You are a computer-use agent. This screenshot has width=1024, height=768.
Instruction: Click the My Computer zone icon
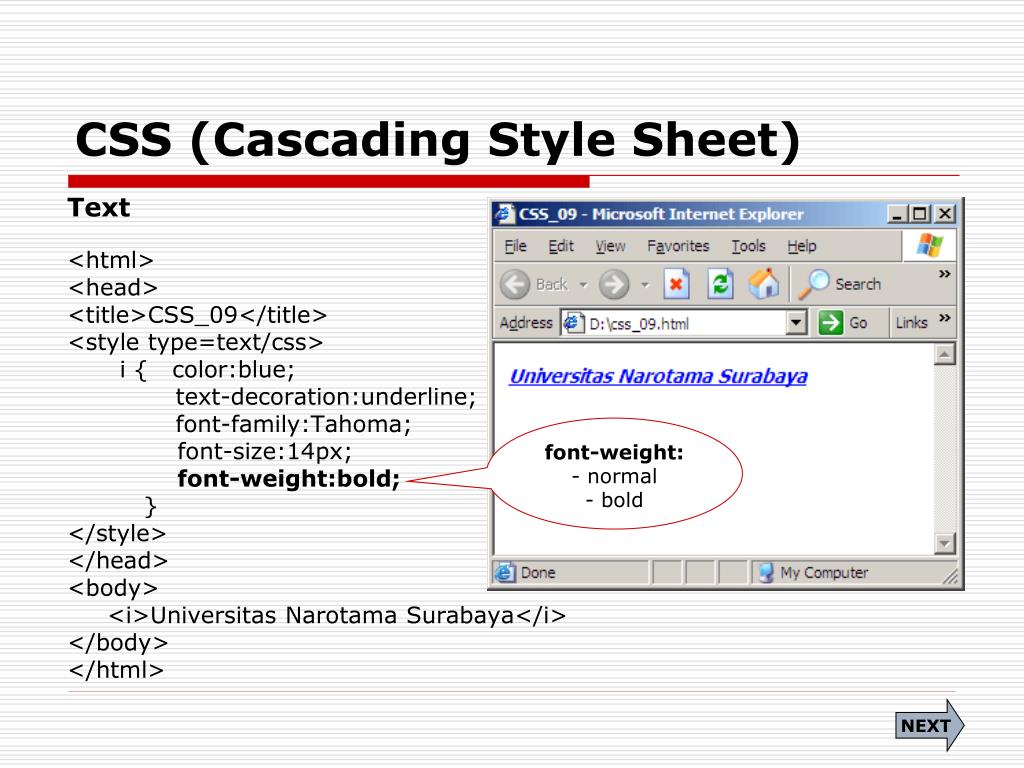[766, 573]
